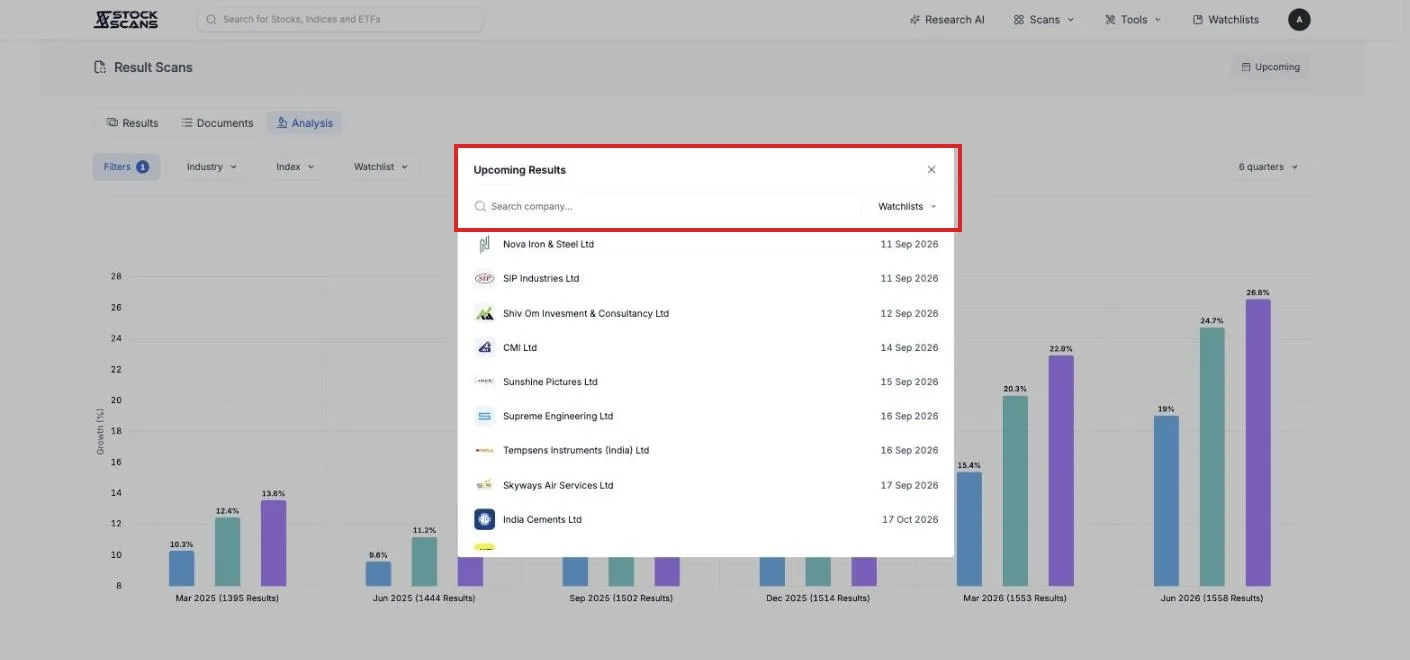
Task: Focus the Stocks, Indices and ETFs search box
Action: coord(340,19)
